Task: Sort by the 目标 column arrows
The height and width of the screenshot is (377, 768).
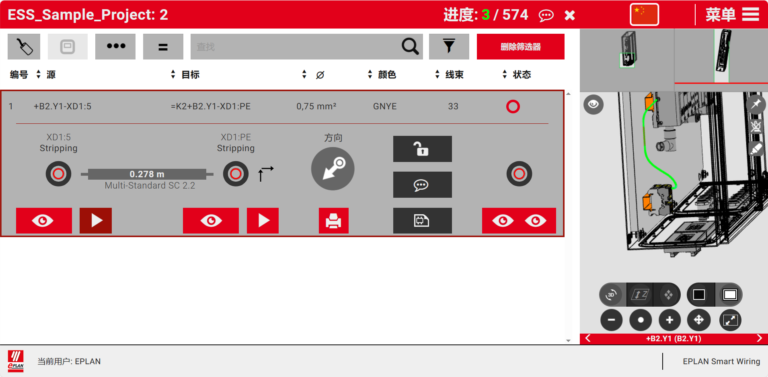Action: point(172,74)
